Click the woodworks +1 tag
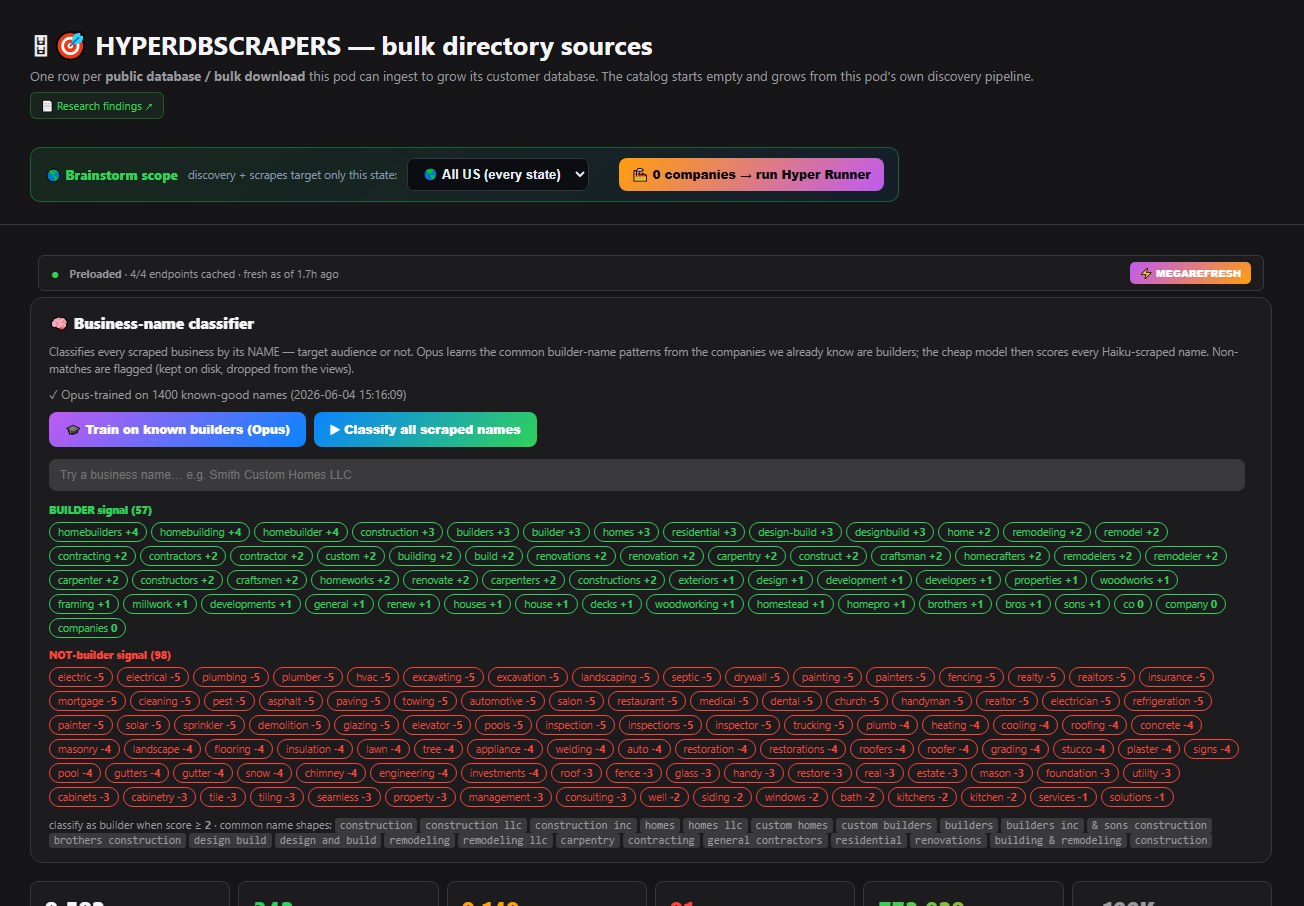Screen dimensions: 1304x906 1133,580
